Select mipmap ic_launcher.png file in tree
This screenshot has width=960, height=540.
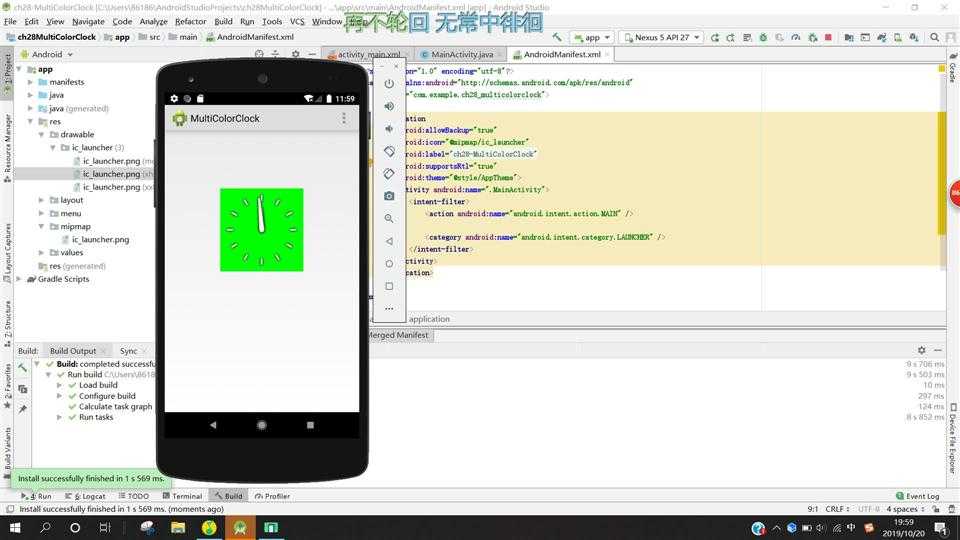coord(100,239)
